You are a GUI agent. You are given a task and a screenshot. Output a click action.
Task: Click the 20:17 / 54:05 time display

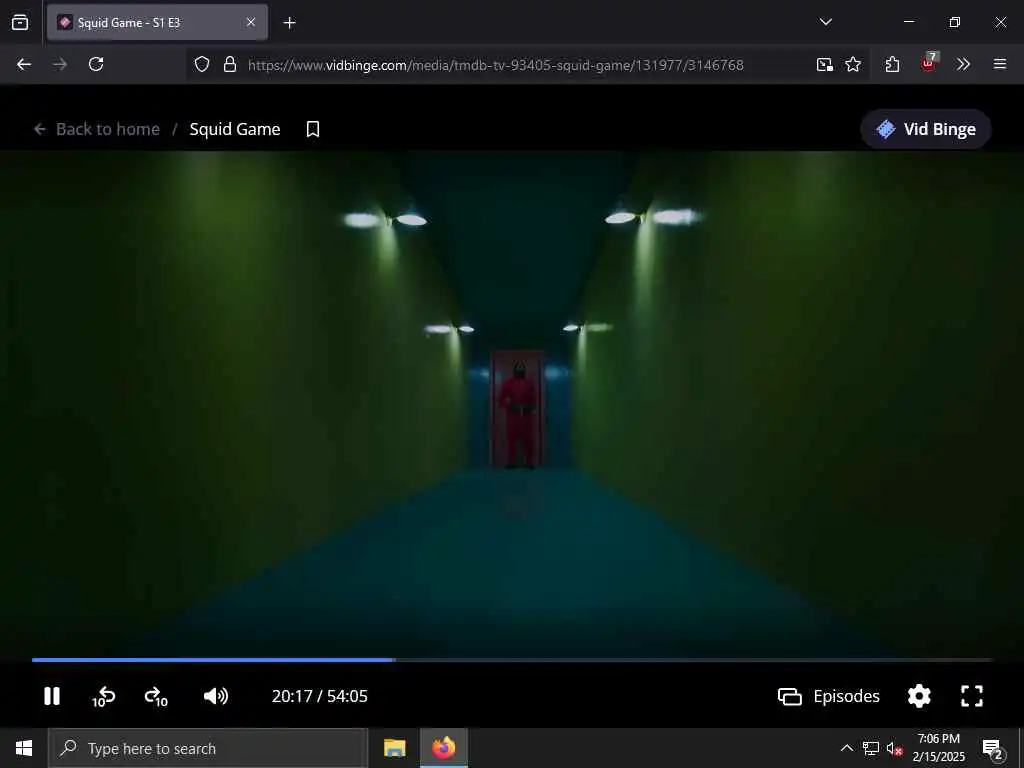[320, 696]
